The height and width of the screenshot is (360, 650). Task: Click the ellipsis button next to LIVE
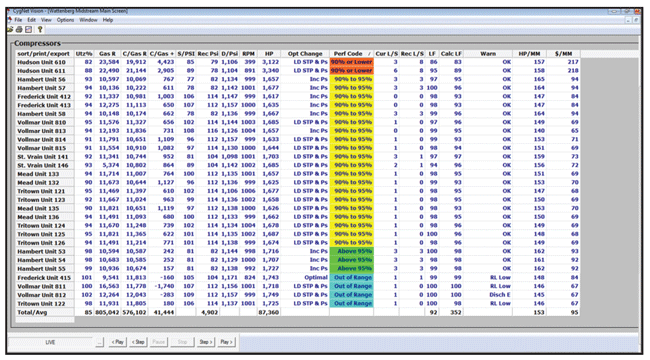point(99,342)
